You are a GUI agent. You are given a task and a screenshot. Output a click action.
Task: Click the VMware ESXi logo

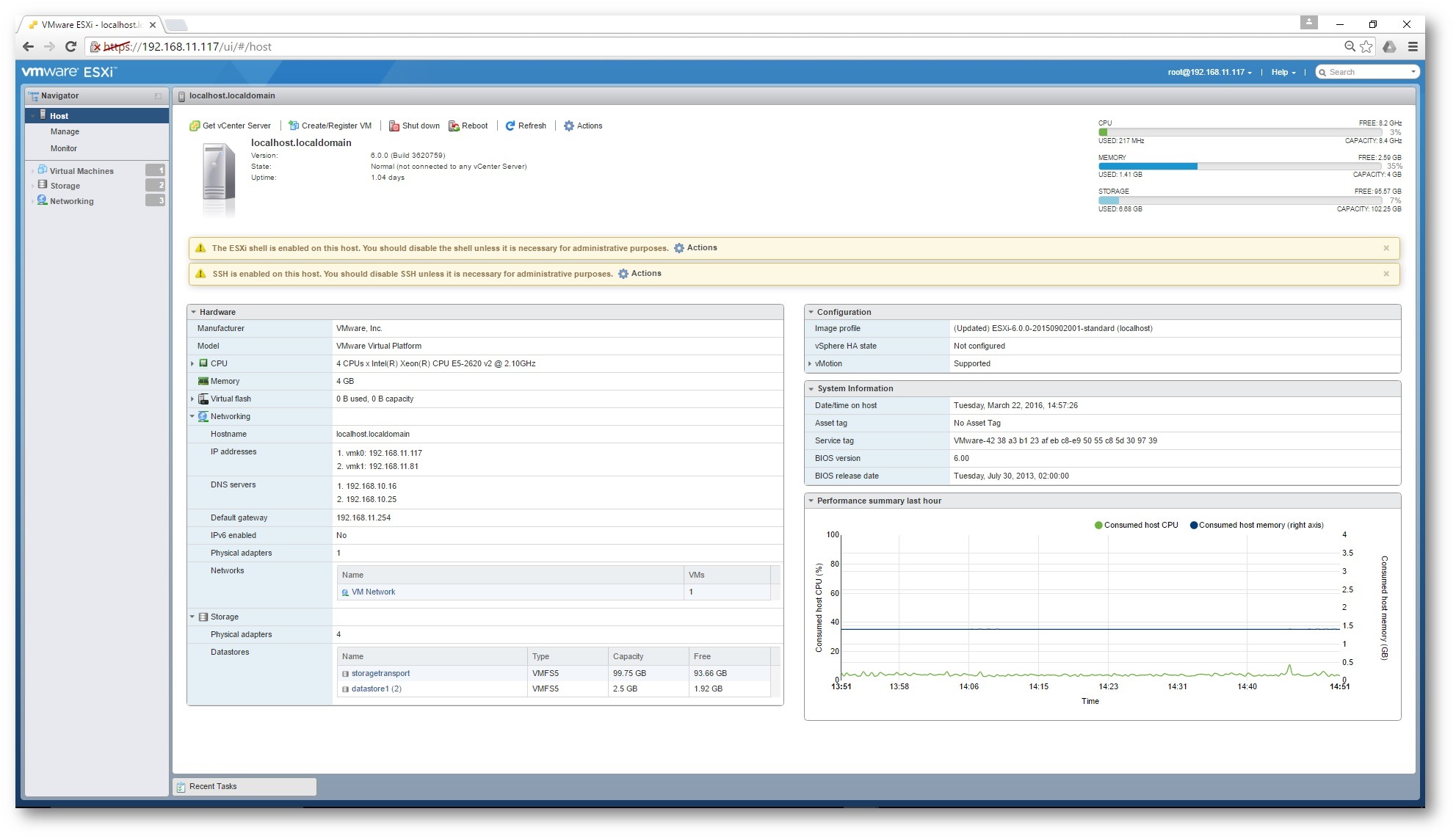coord(69,72)
